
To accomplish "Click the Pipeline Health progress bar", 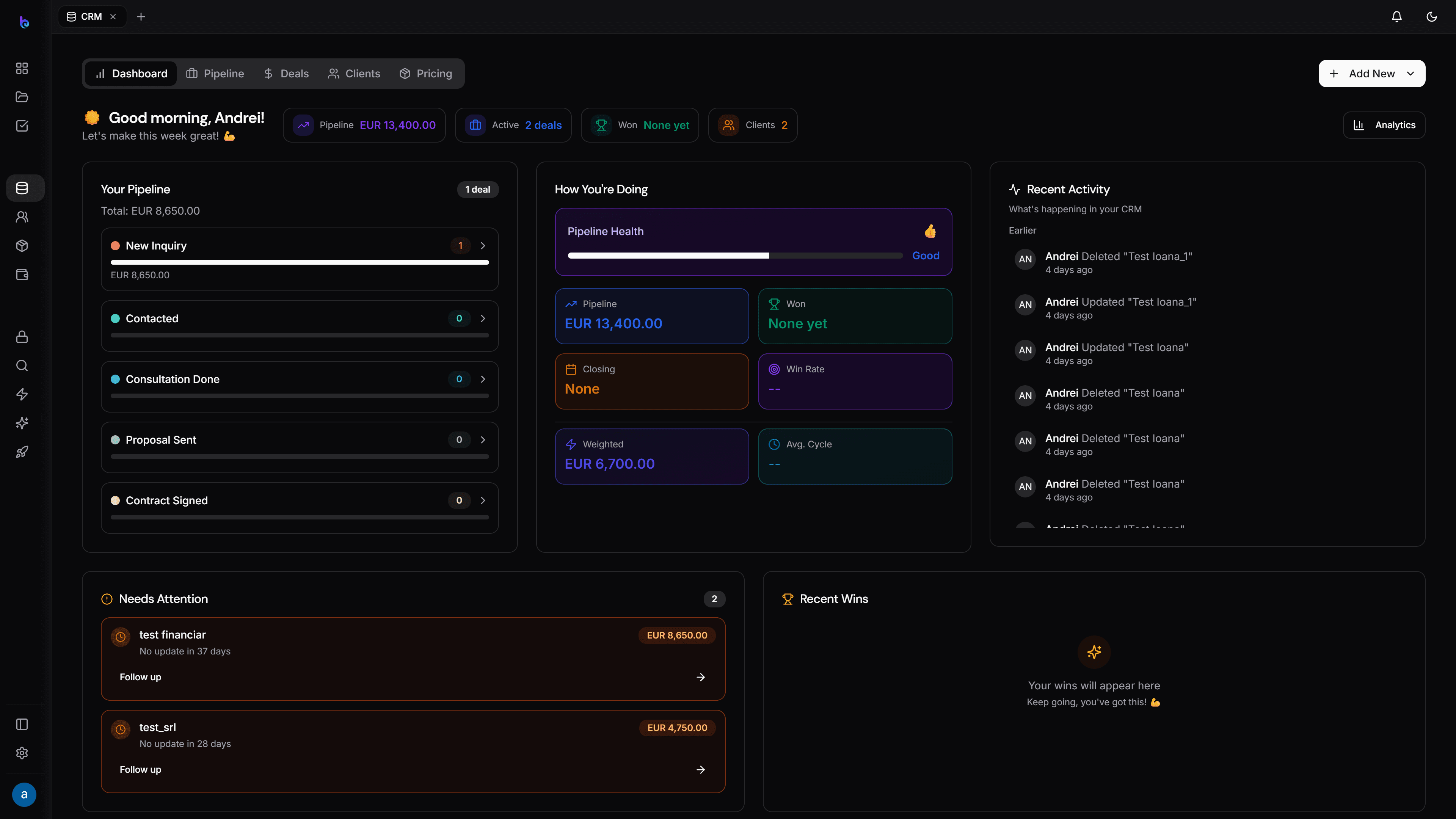I will click(735, 256).
